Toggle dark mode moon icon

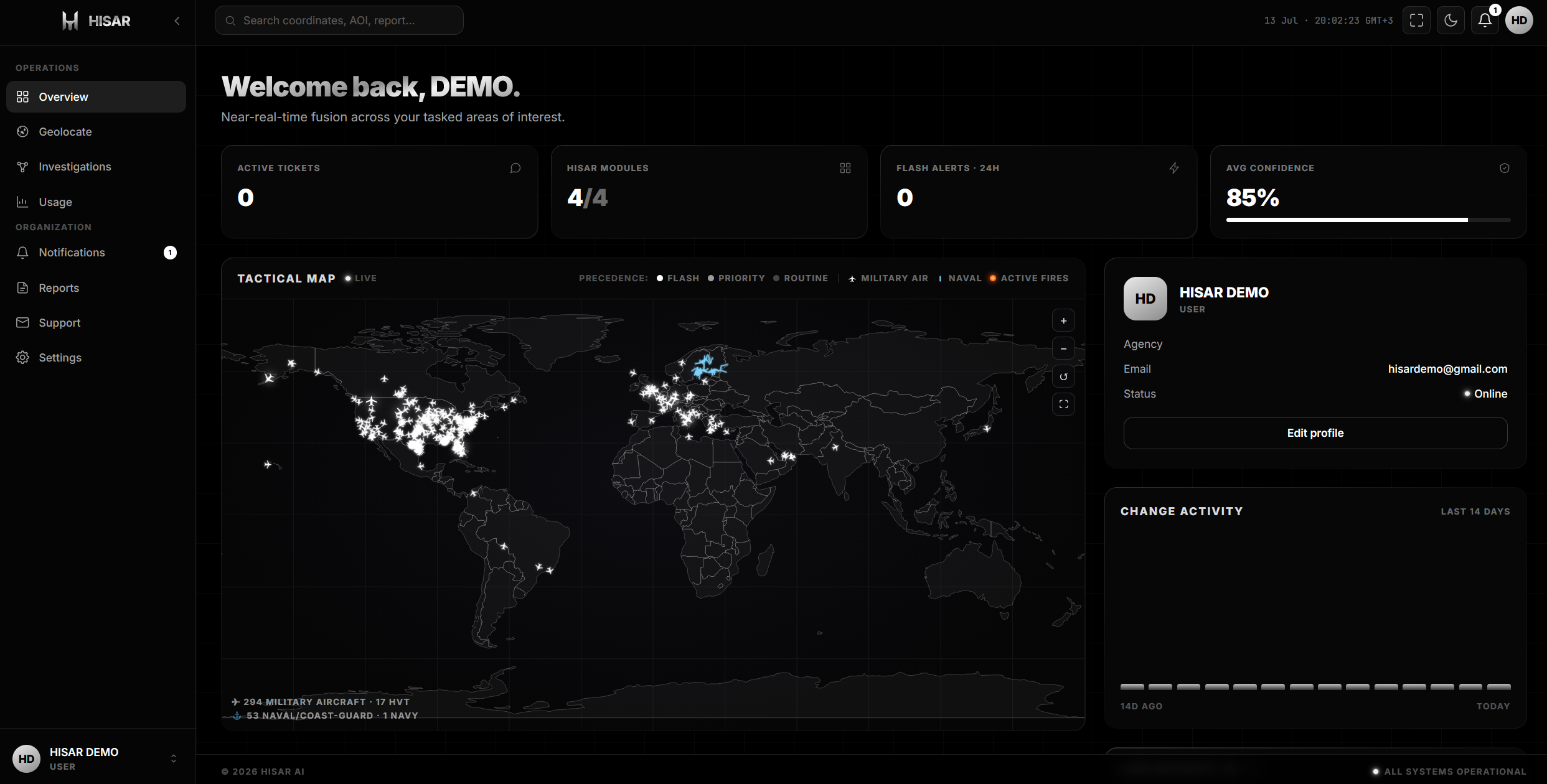[1451, 21]
